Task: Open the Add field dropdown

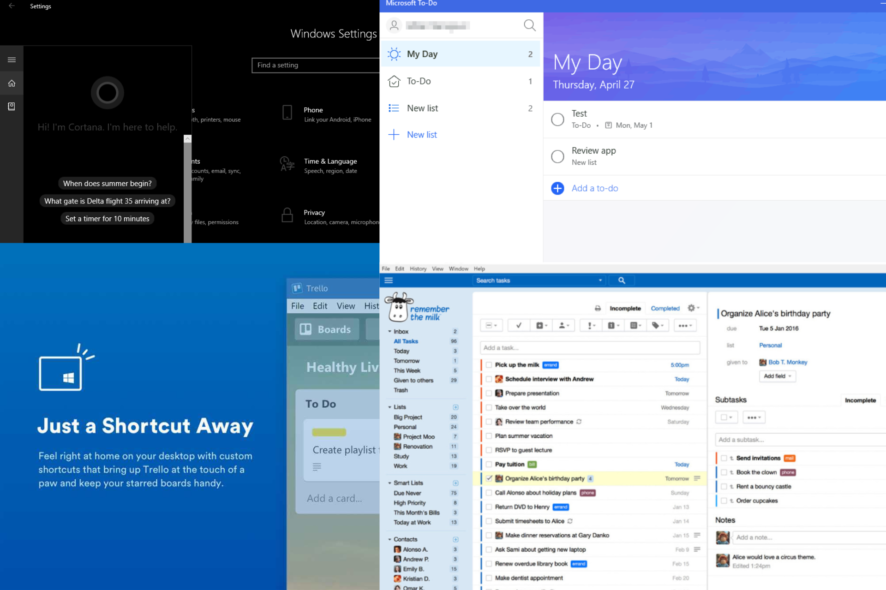Action: (778, 376)
